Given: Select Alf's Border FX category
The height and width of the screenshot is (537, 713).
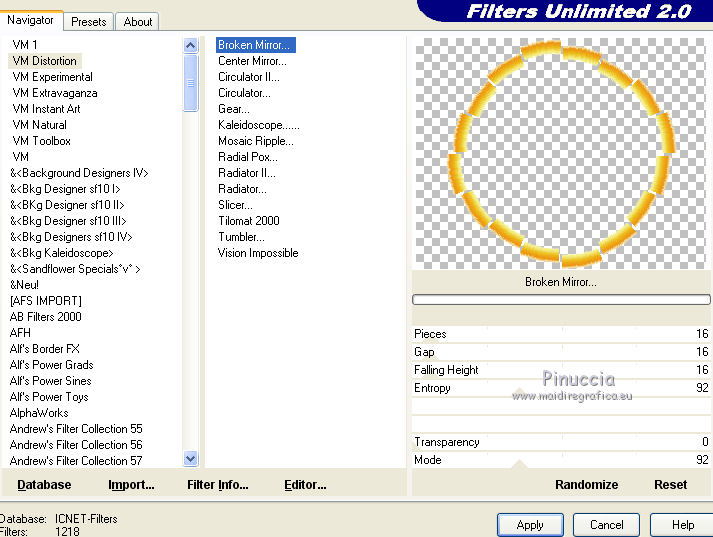Looking at the screenshot, I should pos(45,349).
